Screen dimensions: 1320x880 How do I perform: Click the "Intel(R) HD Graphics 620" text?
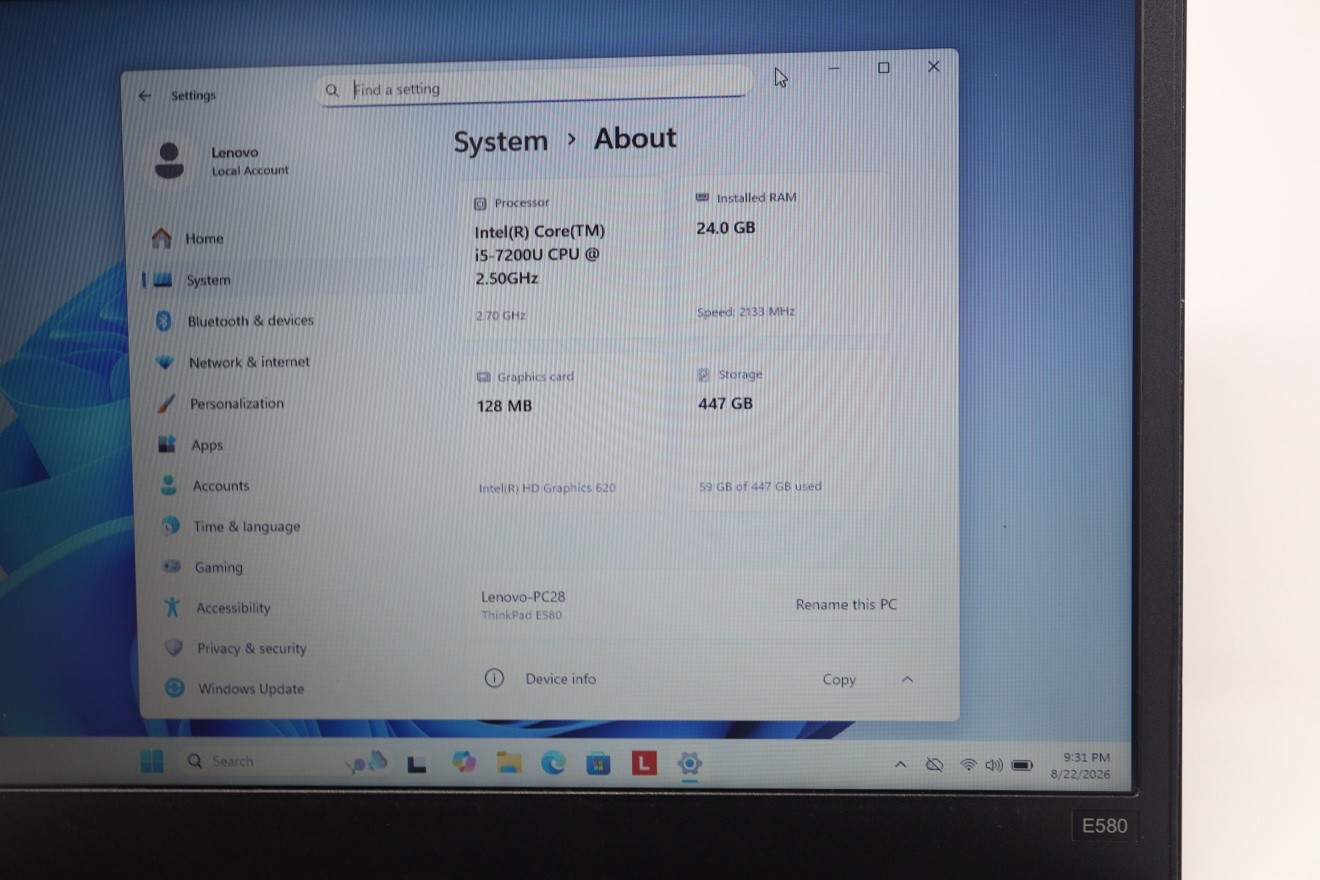(547, 488)
